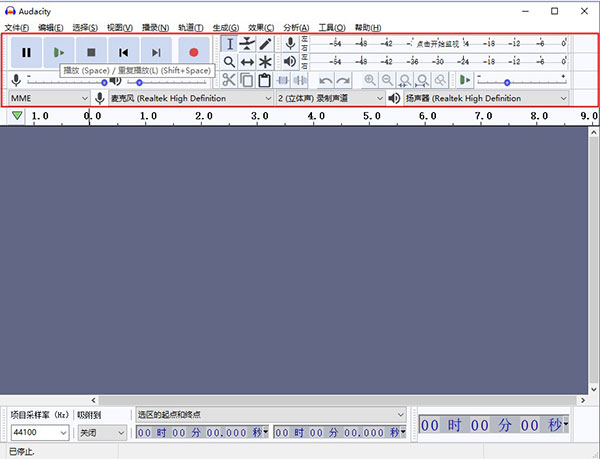Image resolution: width=600 pixels, height=459 pixels.
Task: Select the I-beam Selection tool
Action: [x=229, y=43]
